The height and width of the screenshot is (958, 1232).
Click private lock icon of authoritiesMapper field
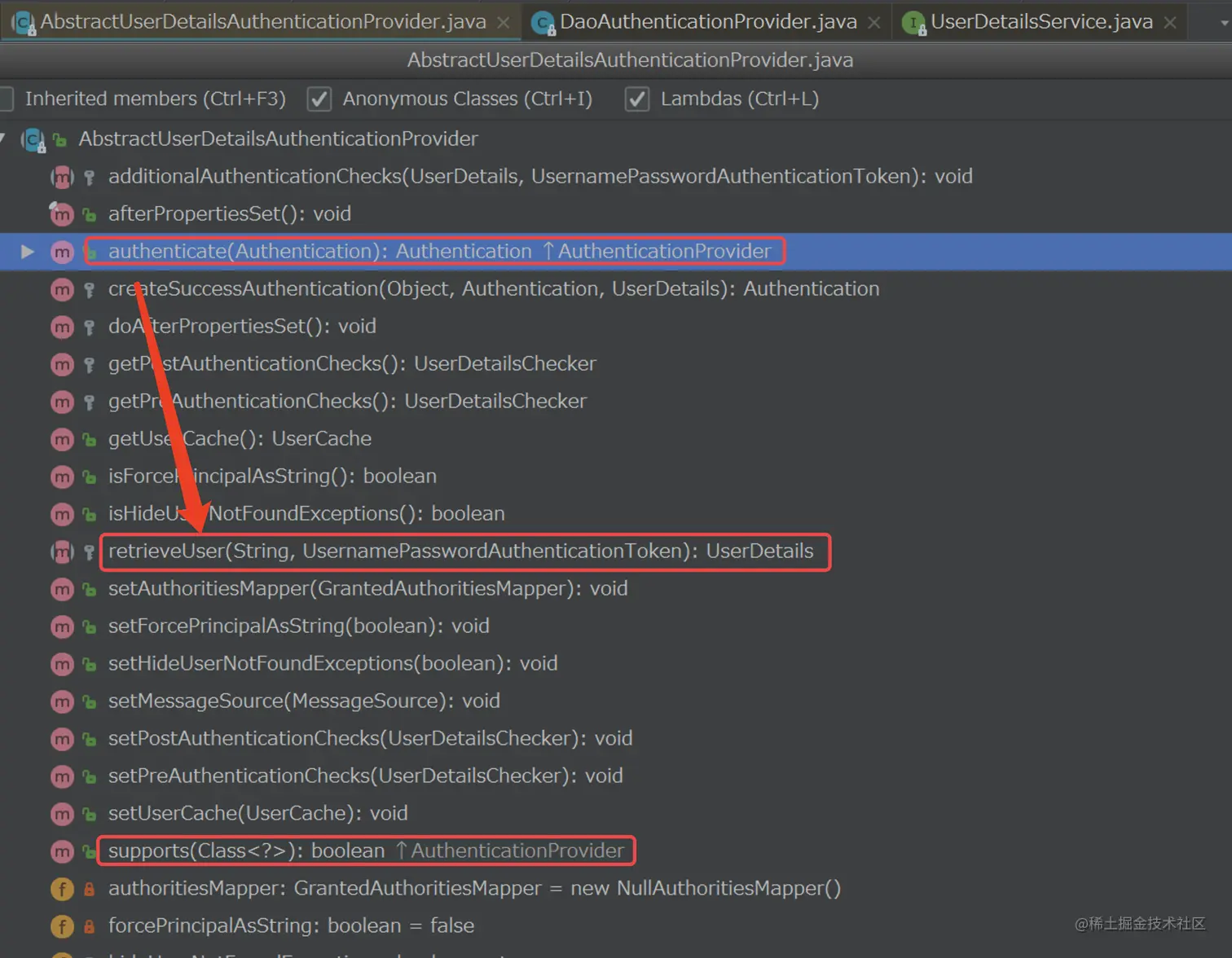[90, 890]
